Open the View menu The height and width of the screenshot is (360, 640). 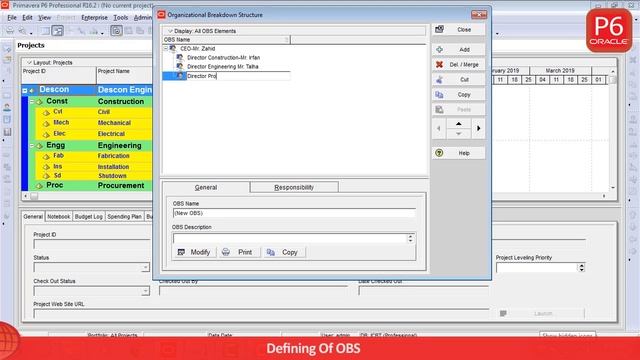[x=44, y=18]
